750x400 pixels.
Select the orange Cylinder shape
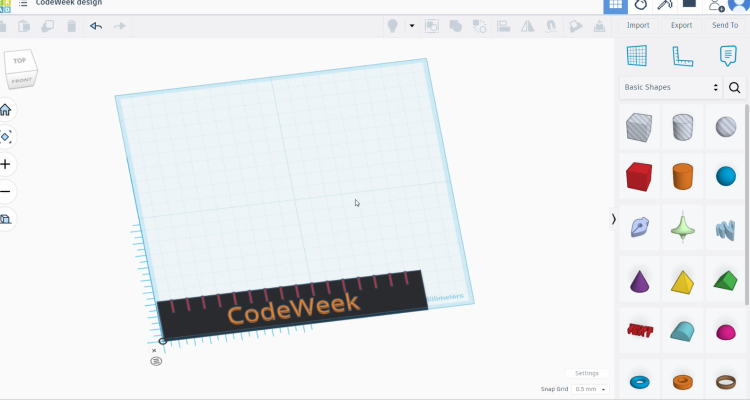(x=683, y=177)
